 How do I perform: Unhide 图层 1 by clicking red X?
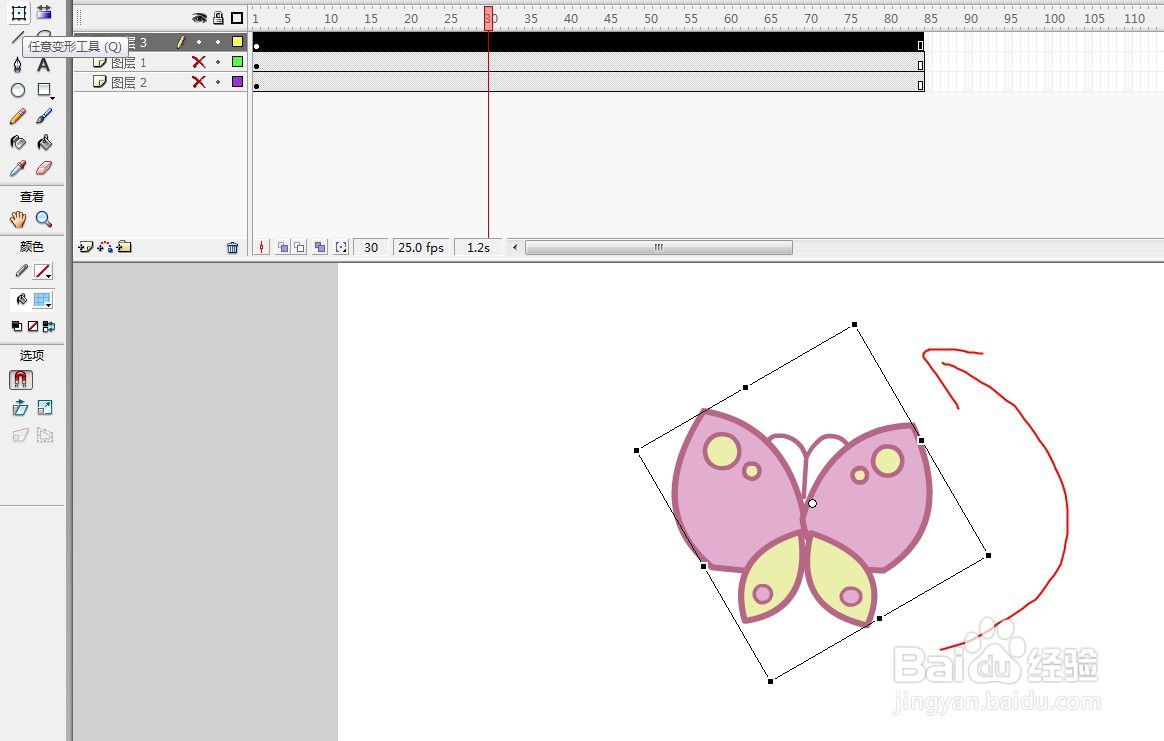tap(198, 62)
